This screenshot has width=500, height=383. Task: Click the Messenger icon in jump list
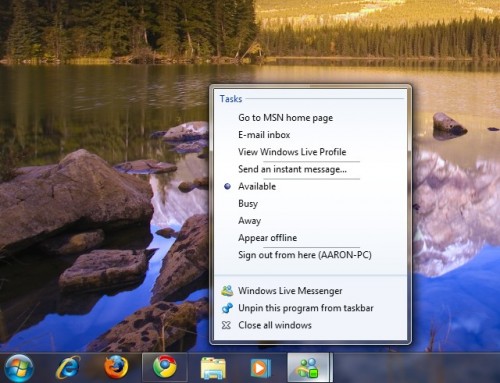(x=227, y=291)
